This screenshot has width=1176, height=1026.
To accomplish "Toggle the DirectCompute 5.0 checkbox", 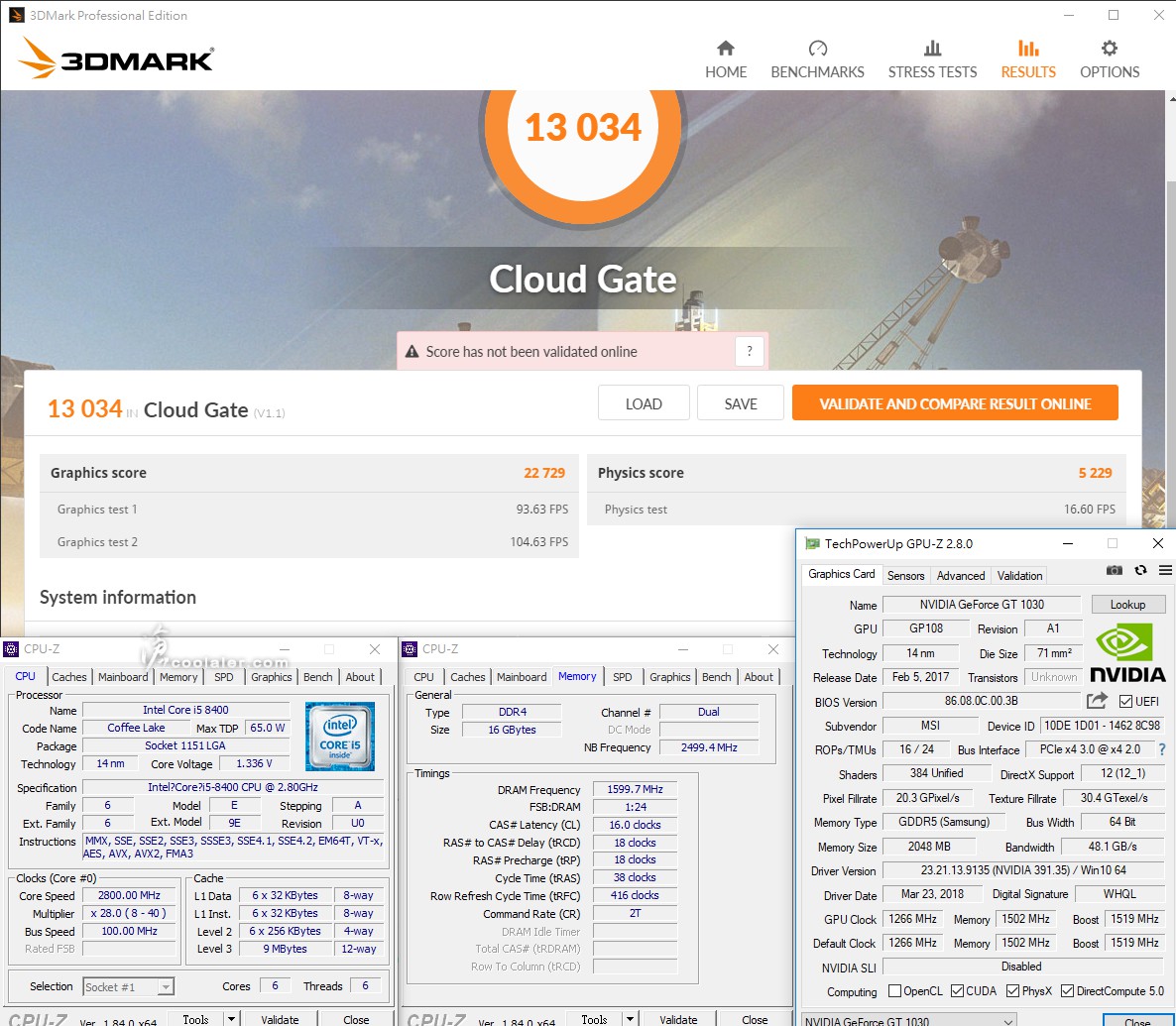I will (1067, 990).
